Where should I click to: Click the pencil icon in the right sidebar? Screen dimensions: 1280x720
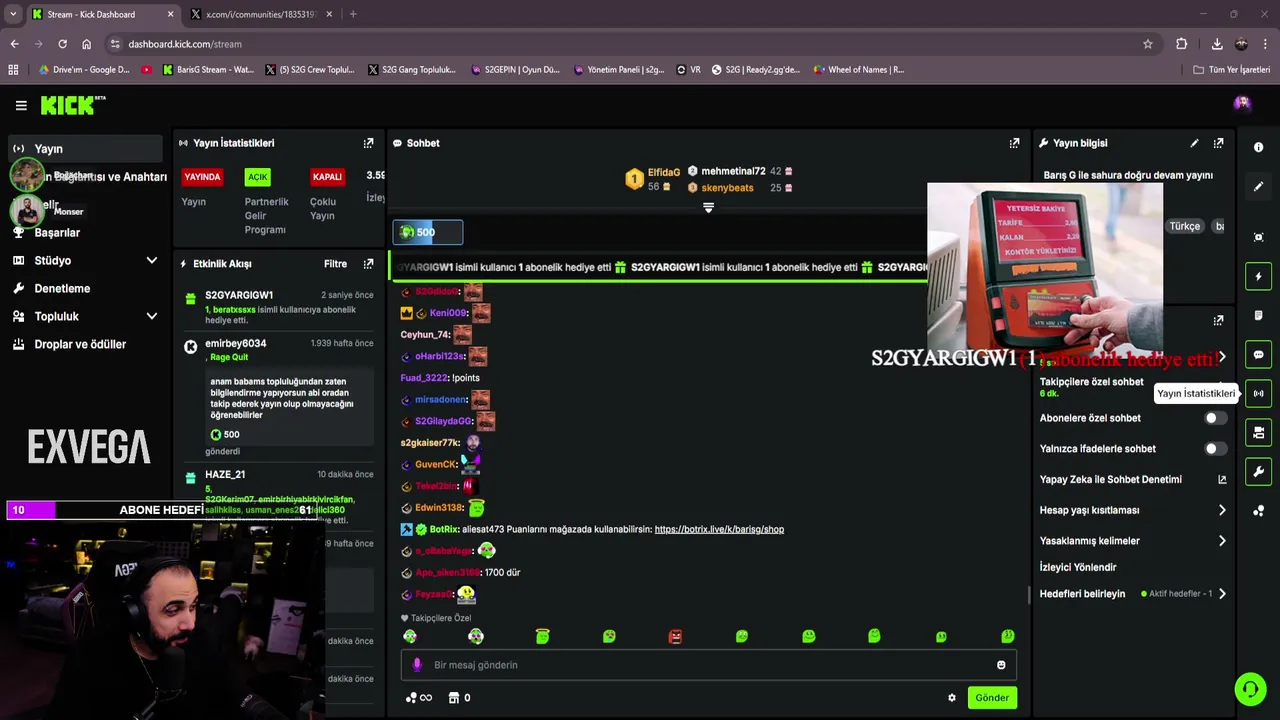[x=1259, y=186]
